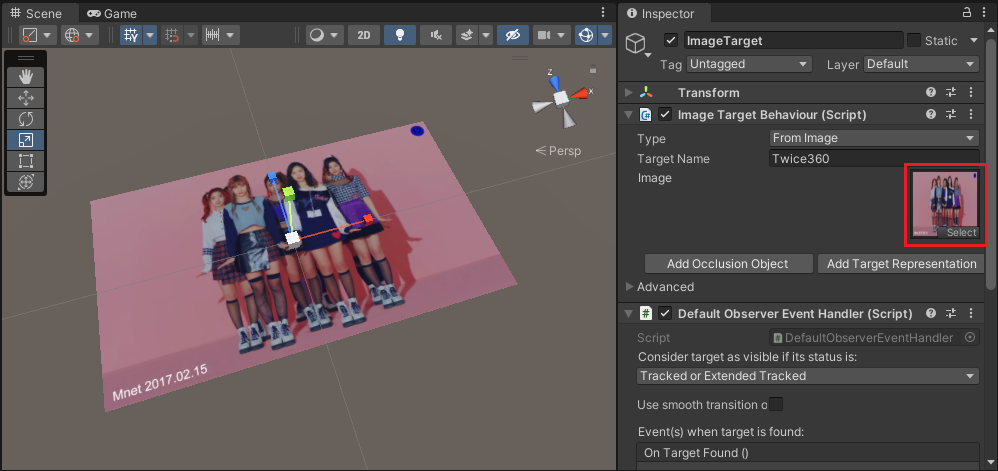Click the globe tool-handle rotation icon
Image resolution: width=998 pixels, height=471 pixels.
(x=71, y=35)
